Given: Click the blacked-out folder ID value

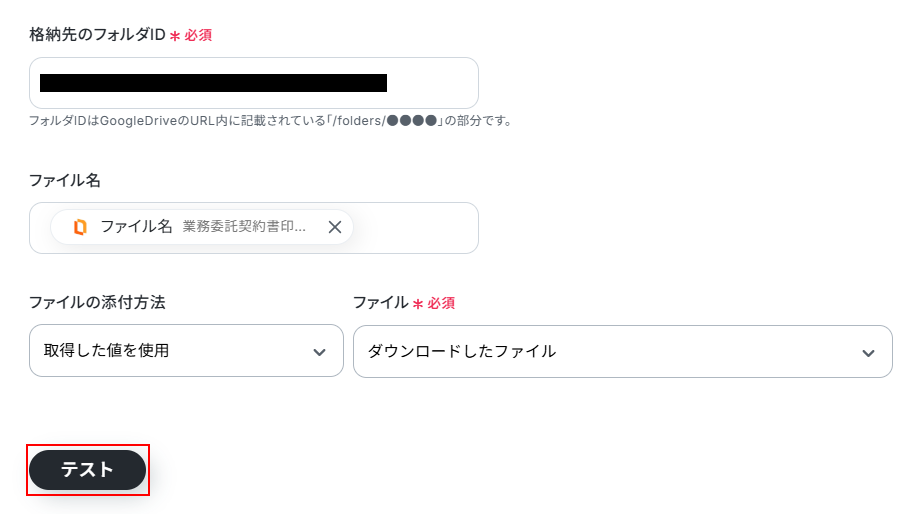Looking at the screenshot, I should point(213,83).
